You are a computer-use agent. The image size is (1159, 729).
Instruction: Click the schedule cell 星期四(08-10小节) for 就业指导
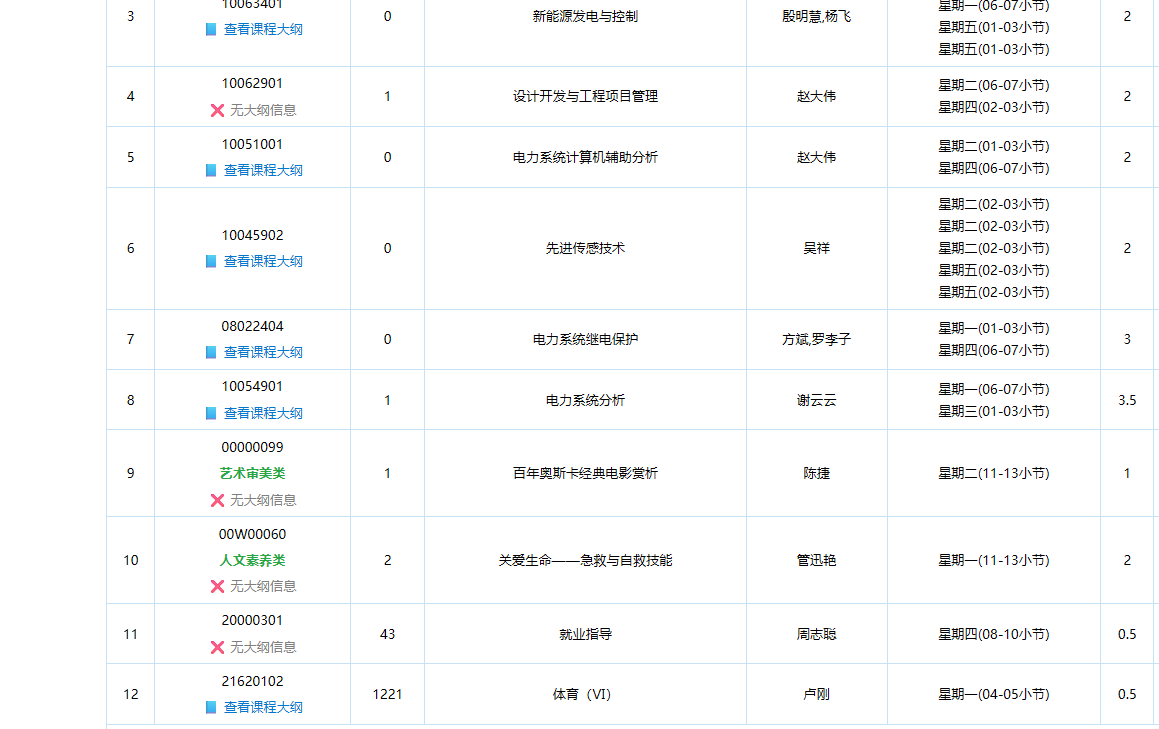coord(994,633)
